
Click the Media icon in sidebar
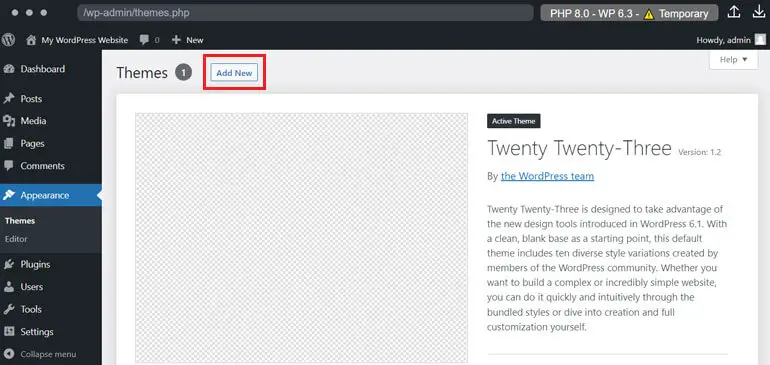click(9, 121)
